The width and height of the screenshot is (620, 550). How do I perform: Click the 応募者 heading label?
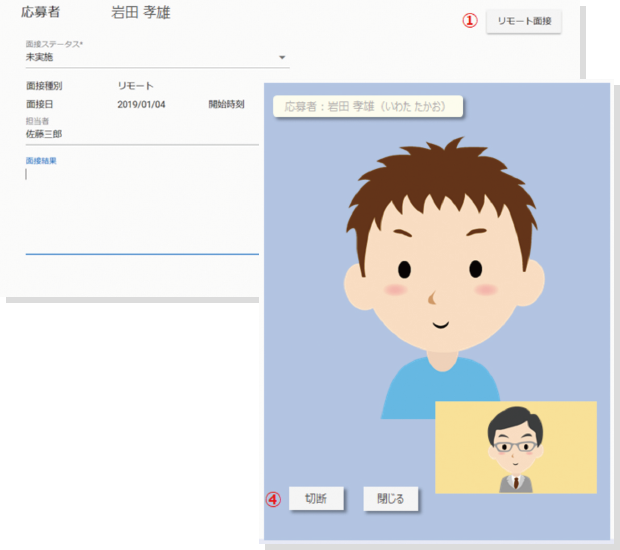[41, 12]
